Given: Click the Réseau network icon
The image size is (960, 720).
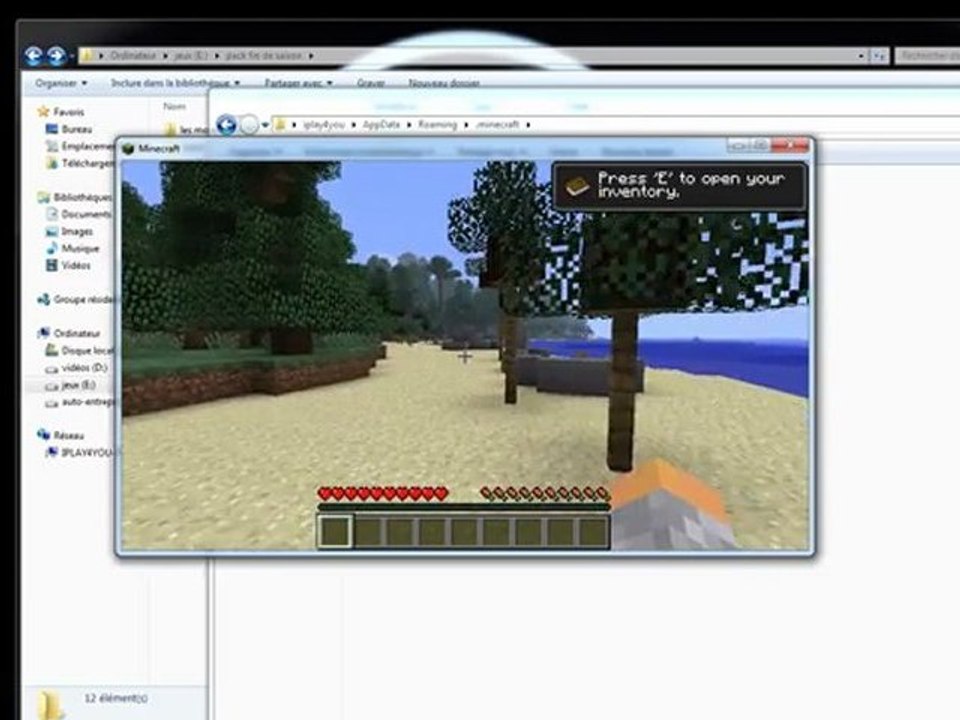Looking at the screenshot, I should [x=43, y=435].
